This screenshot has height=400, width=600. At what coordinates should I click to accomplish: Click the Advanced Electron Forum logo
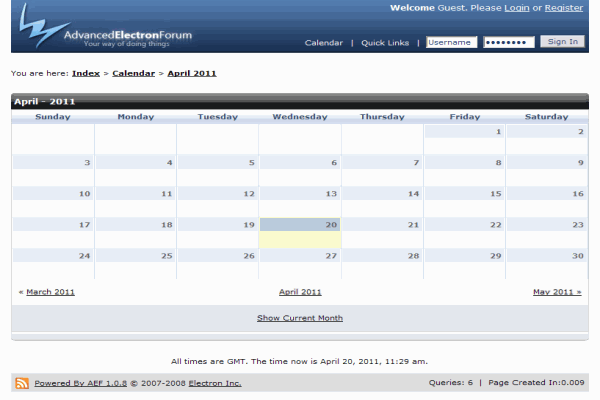click(106, 26)
